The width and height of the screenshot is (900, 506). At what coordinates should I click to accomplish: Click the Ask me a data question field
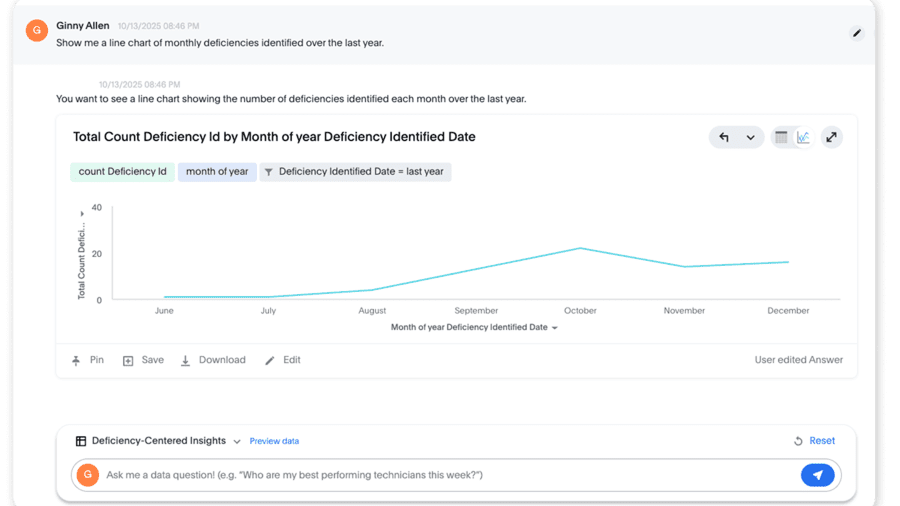[x=448, y=475]
